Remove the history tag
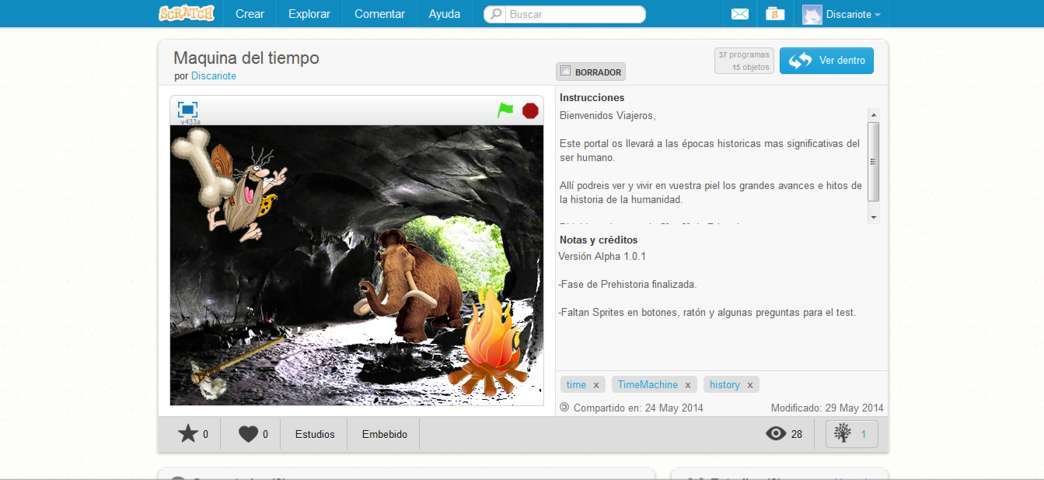This screenshot has height=480, width=1044. (x=750, y=385)
